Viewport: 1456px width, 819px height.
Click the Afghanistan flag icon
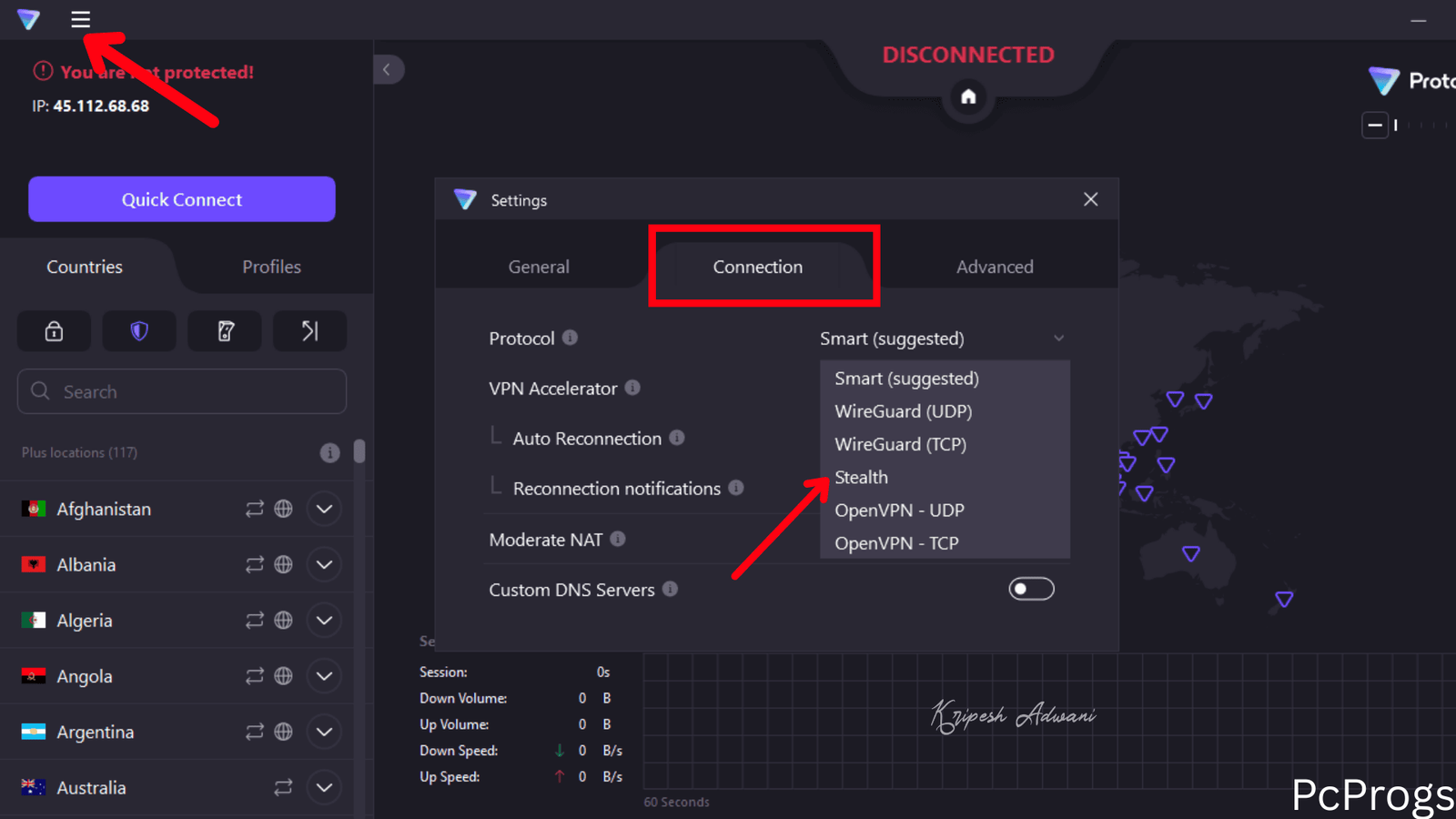[34, 509]
